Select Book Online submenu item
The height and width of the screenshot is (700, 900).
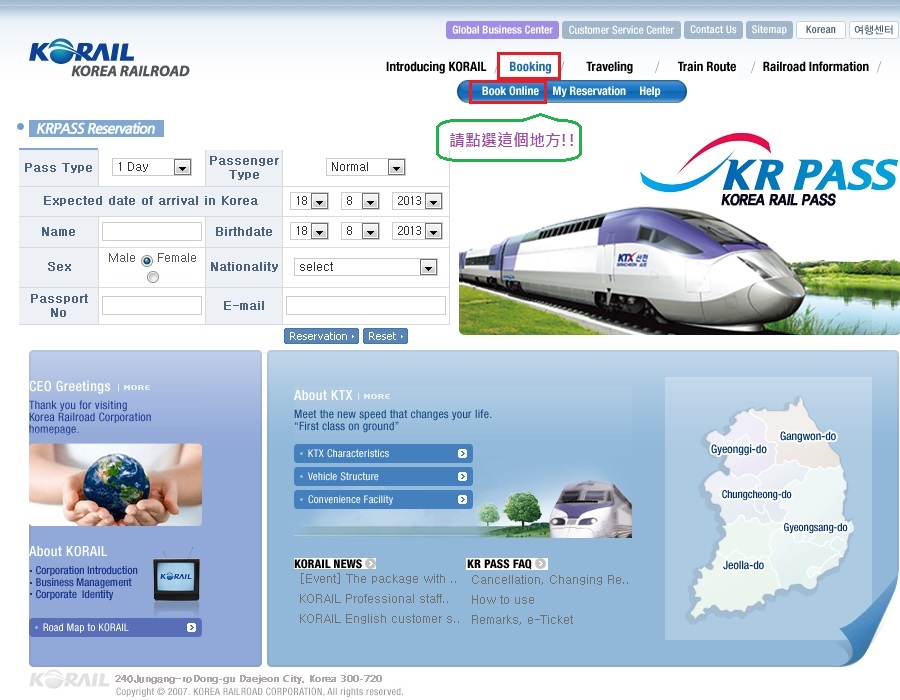(510, 91)
